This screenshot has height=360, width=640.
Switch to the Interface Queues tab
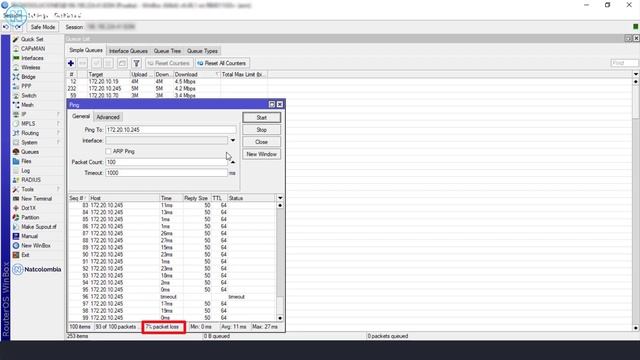(x=128, y=51)
